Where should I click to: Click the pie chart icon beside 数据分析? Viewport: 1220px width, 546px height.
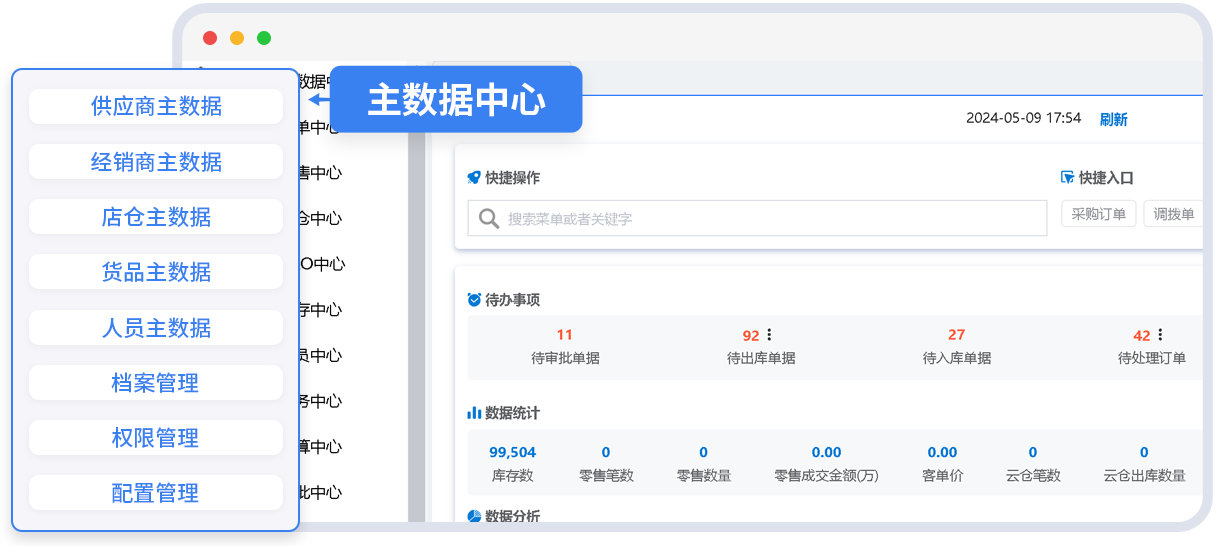click(474, 517)
